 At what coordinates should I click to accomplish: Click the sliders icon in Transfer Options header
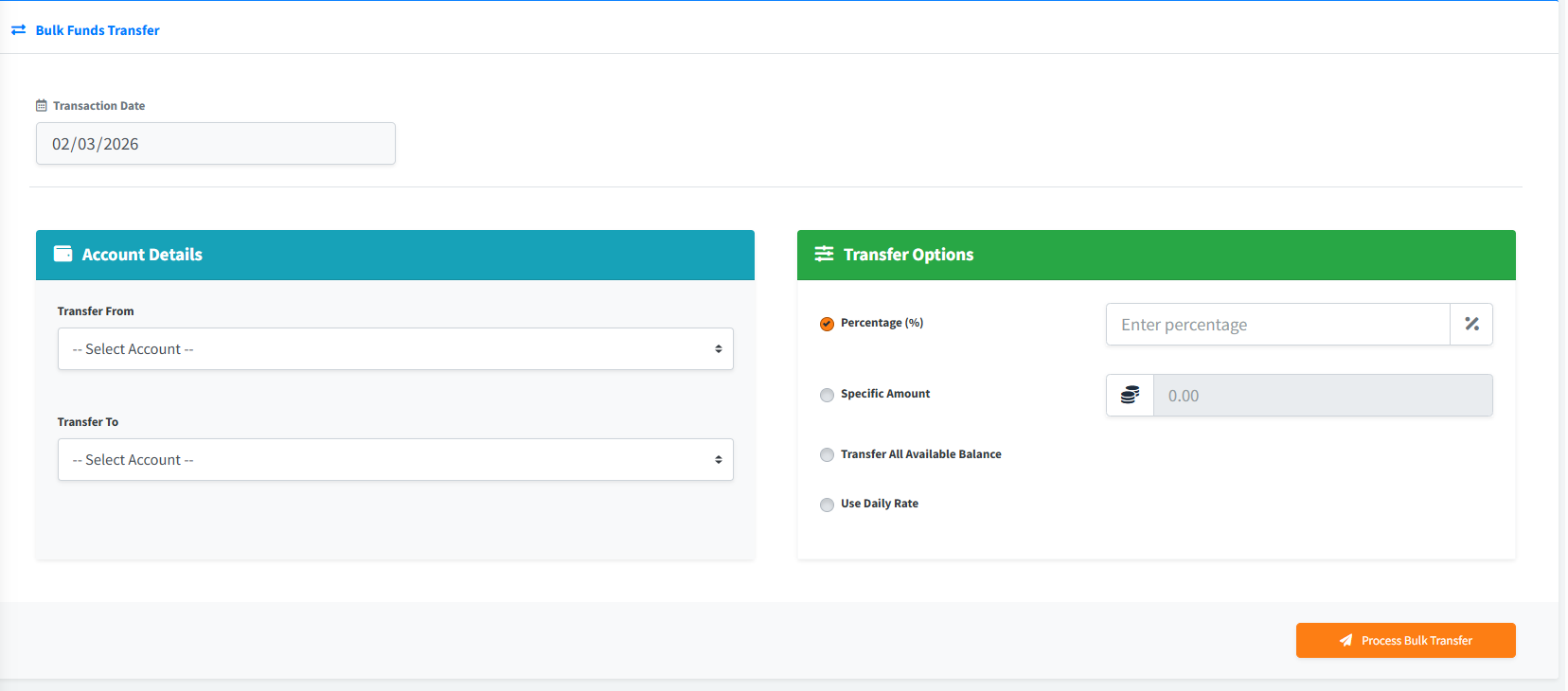pyautogui.click(x=824, y=254)
